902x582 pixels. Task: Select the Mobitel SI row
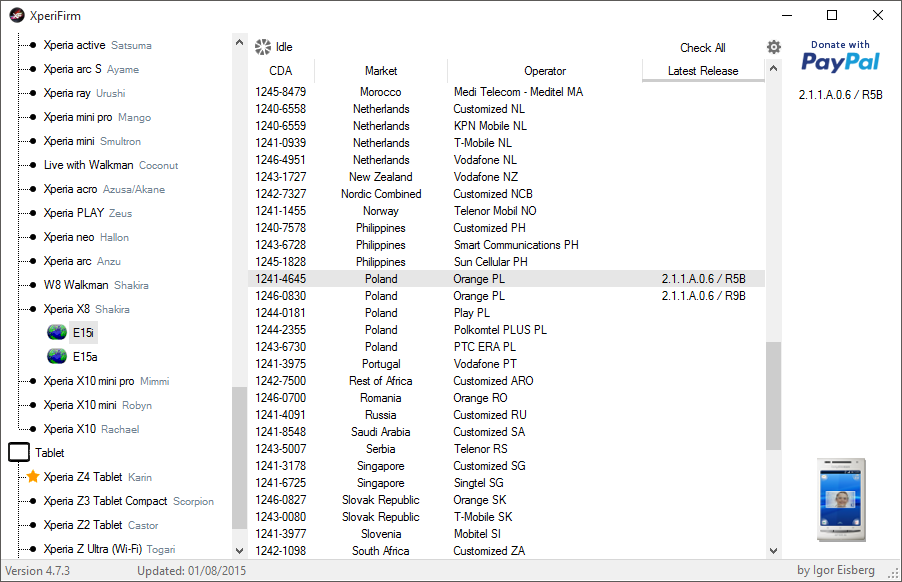(x=506, y=534)
